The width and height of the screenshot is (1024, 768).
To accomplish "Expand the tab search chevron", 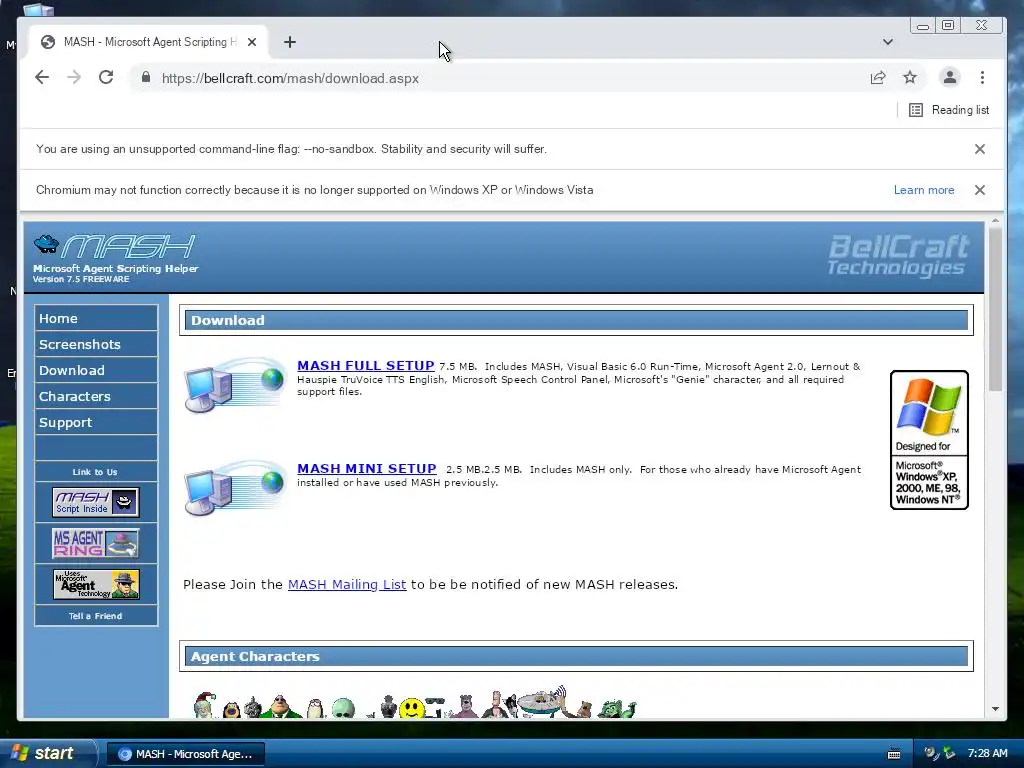I will point(888,42).
